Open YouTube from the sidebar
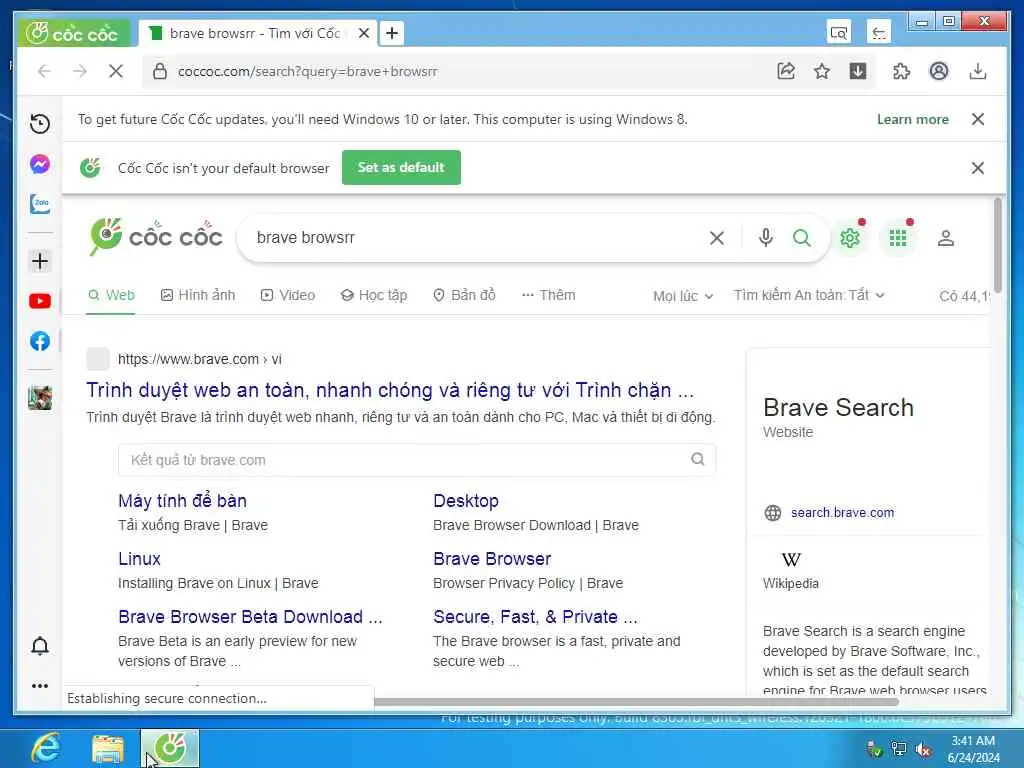 [x=40, y=301]
